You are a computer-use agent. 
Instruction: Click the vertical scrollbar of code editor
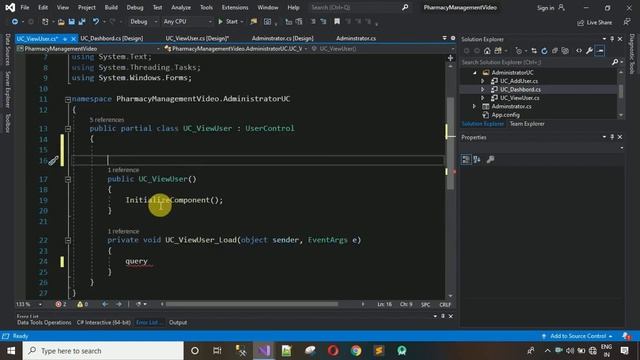click(x=451, y=143)
